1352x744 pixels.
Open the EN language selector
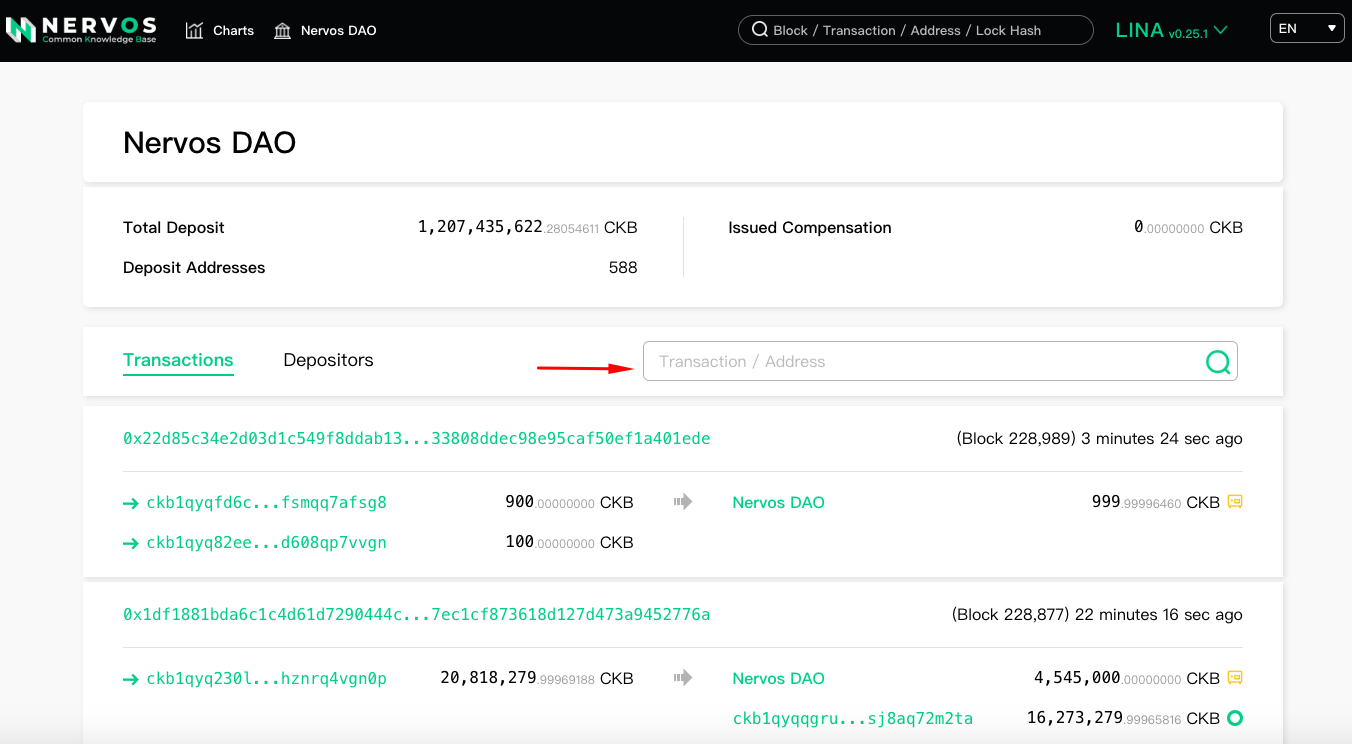(1307, 29)
